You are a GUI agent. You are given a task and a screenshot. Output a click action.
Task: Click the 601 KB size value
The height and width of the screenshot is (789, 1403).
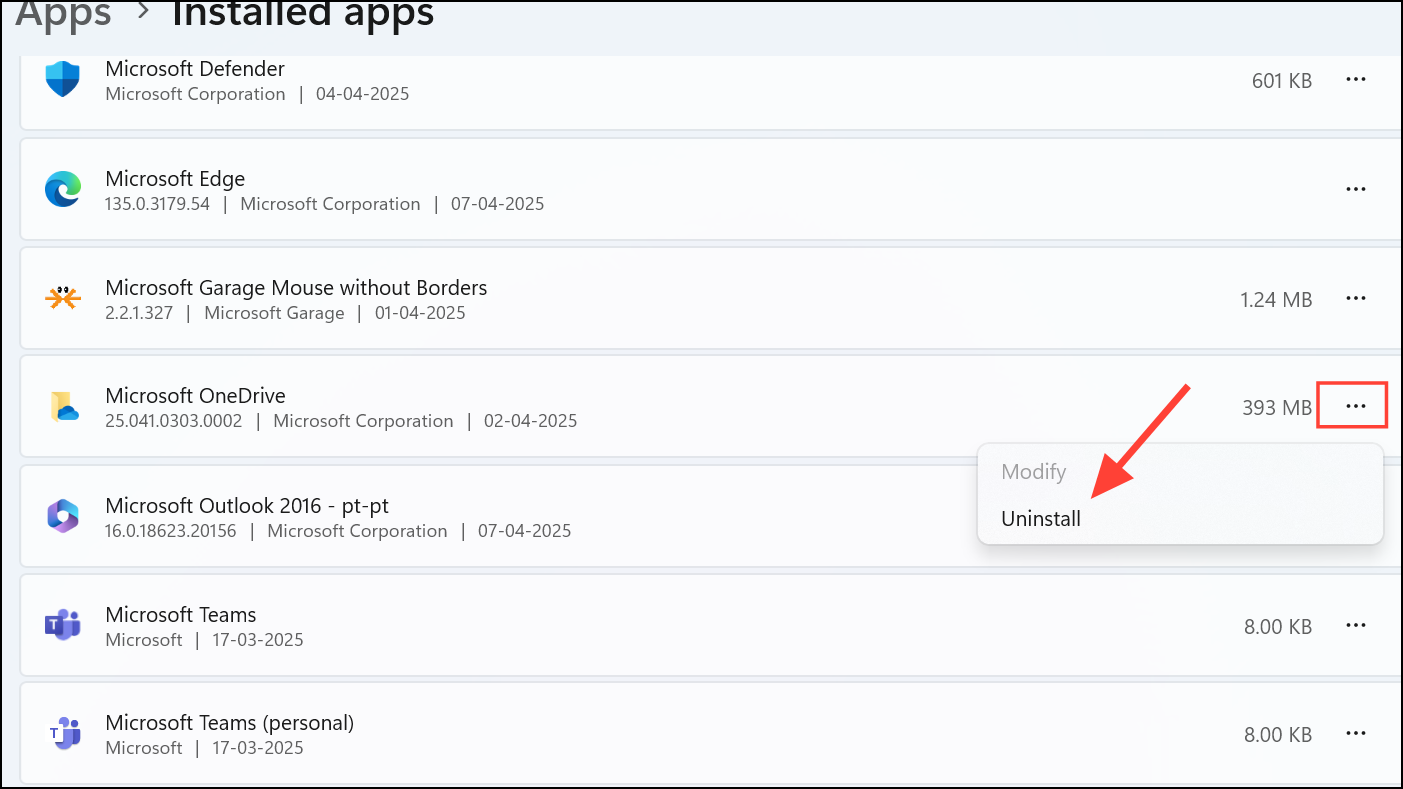(1282, 81)
